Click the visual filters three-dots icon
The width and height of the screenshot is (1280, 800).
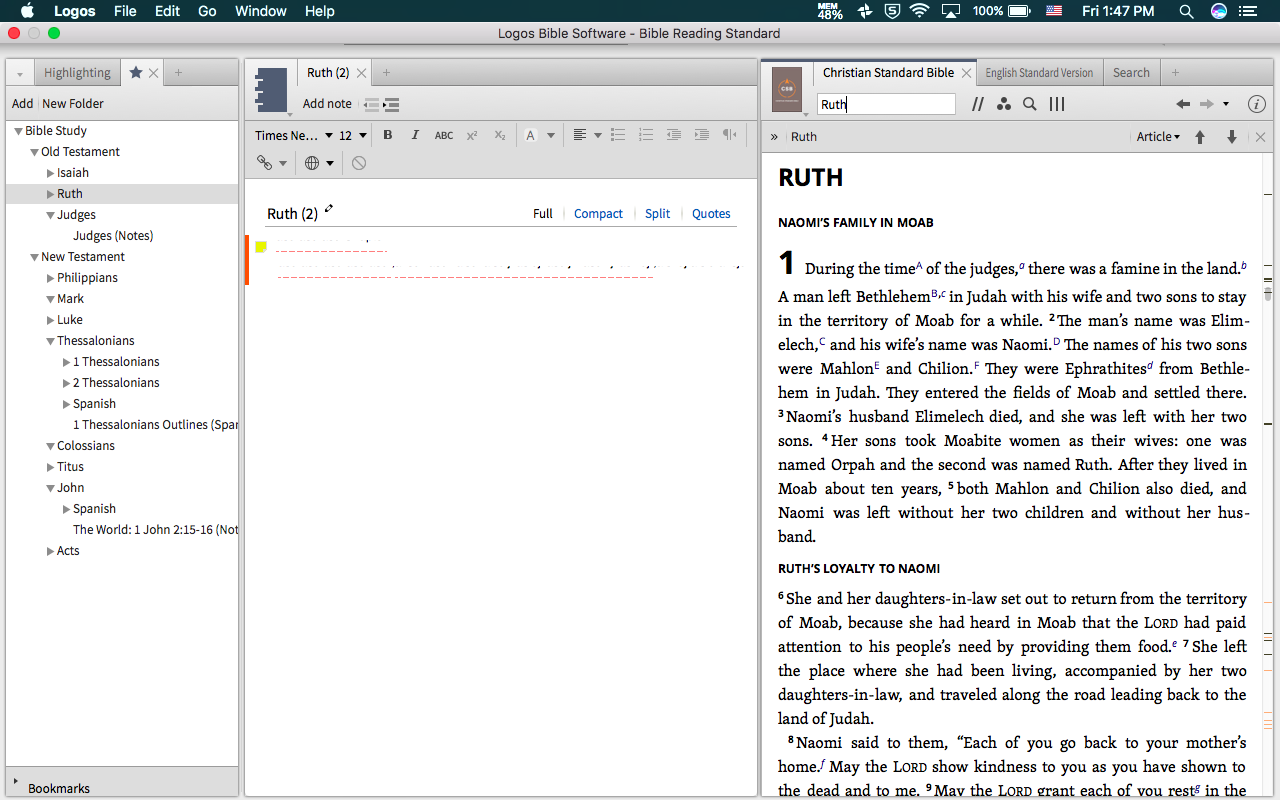click(x=1004, y=104)
